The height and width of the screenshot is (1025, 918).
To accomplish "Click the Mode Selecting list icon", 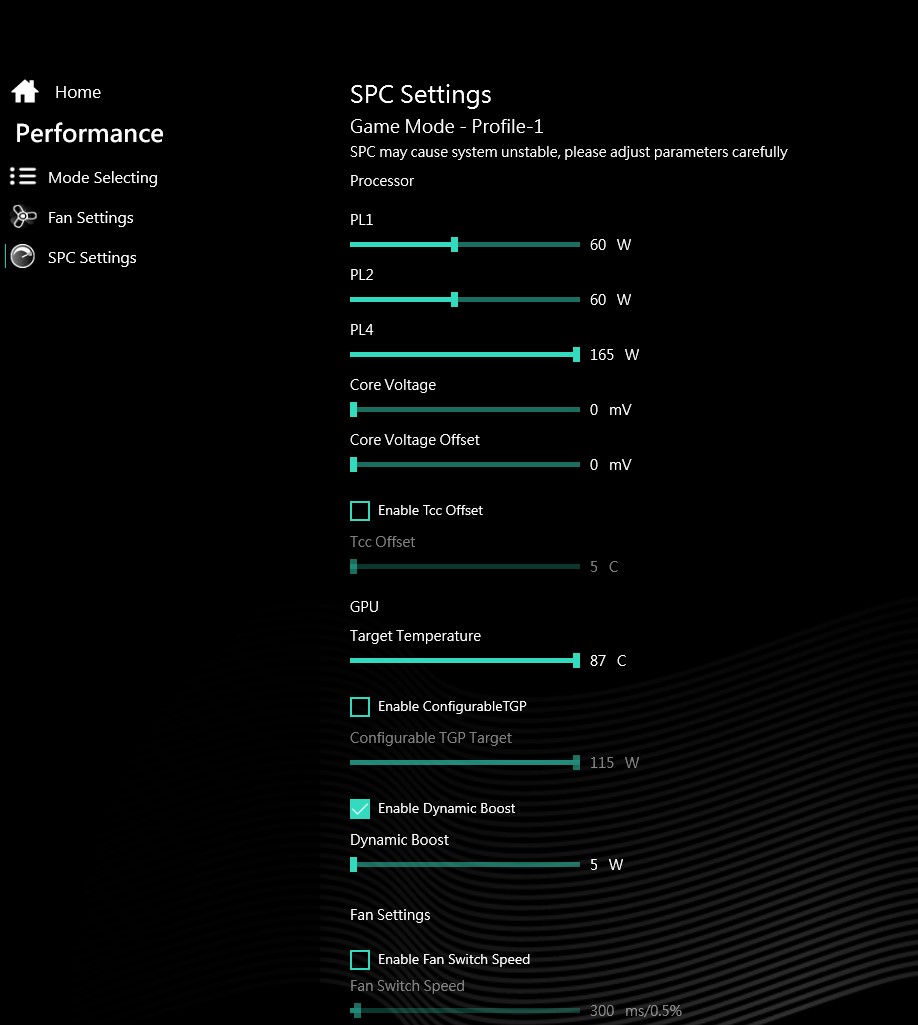I will pyautogui.click(x=23, y=176).
